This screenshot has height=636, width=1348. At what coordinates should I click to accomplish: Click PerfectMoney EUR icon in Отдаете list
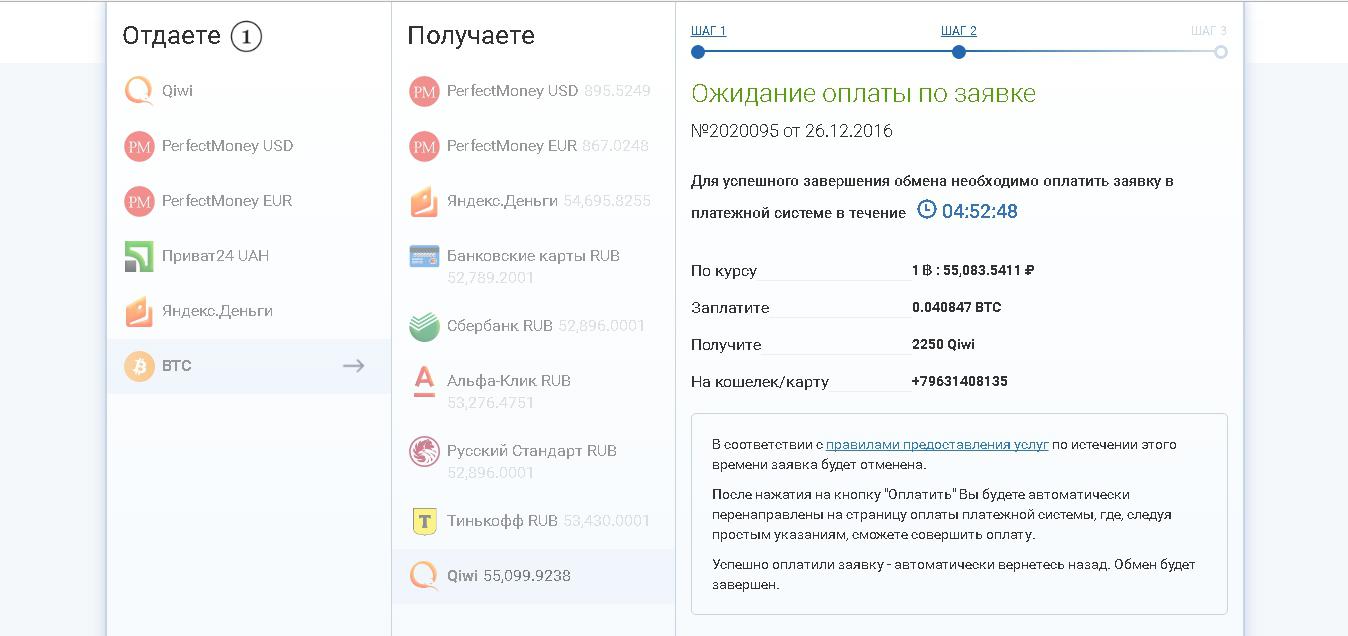[x=139, y=201]
